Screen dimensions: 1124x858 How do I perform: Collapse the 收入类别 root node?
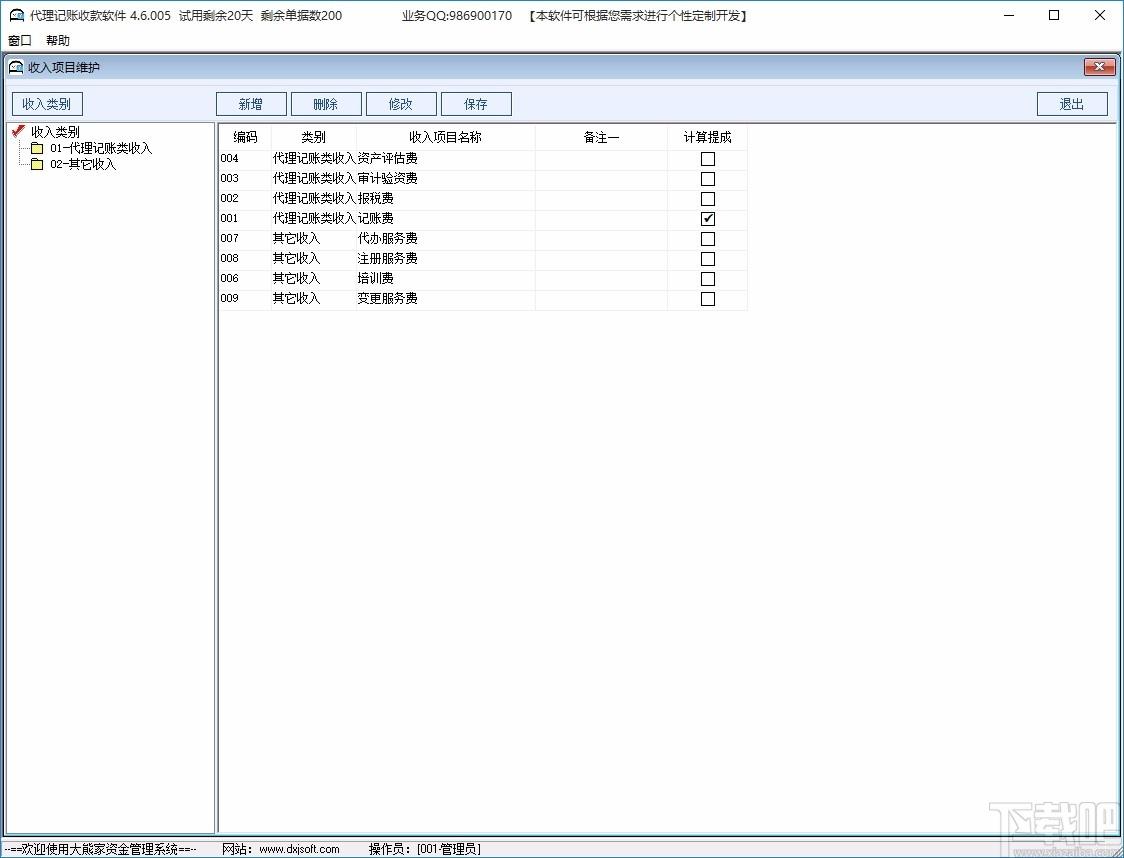point(55,132)
